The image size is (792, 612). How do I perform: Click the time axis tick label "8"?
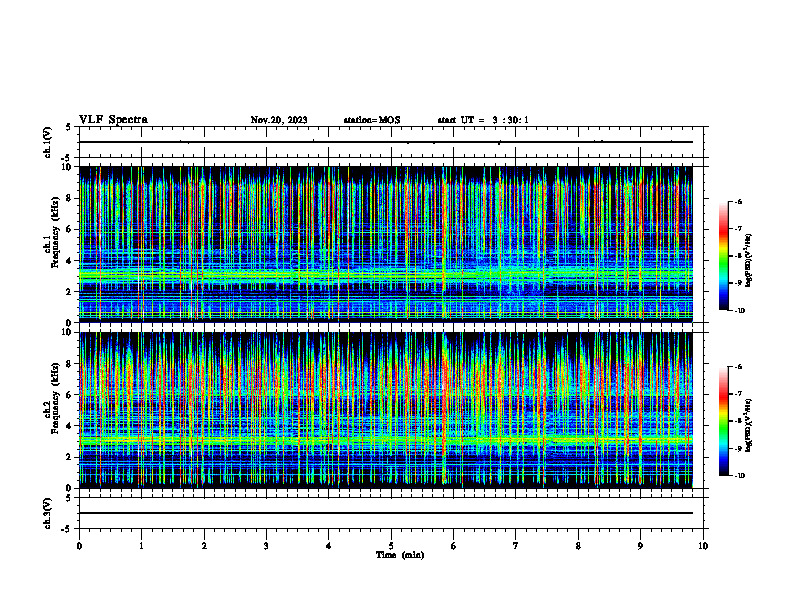578,546
